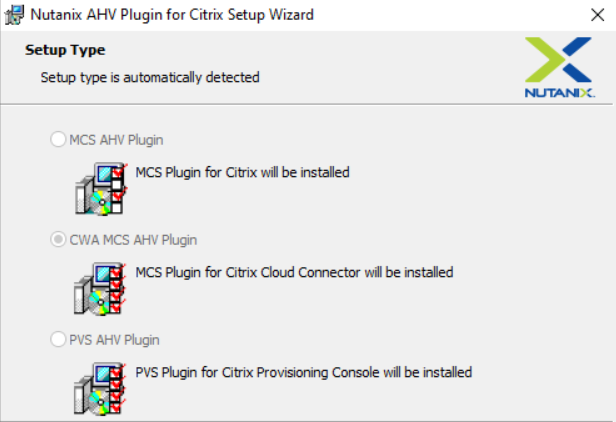Pick the PVS AHV Plugin radio button
This screenshot has height=422, width=616.
58,340
